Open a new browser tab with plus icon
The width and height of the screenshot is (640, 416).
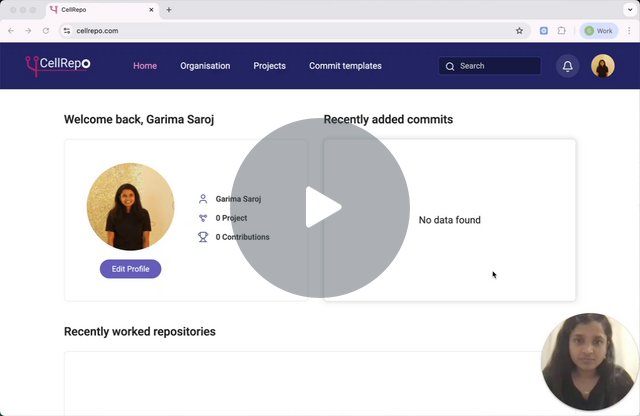coord(169,10)
